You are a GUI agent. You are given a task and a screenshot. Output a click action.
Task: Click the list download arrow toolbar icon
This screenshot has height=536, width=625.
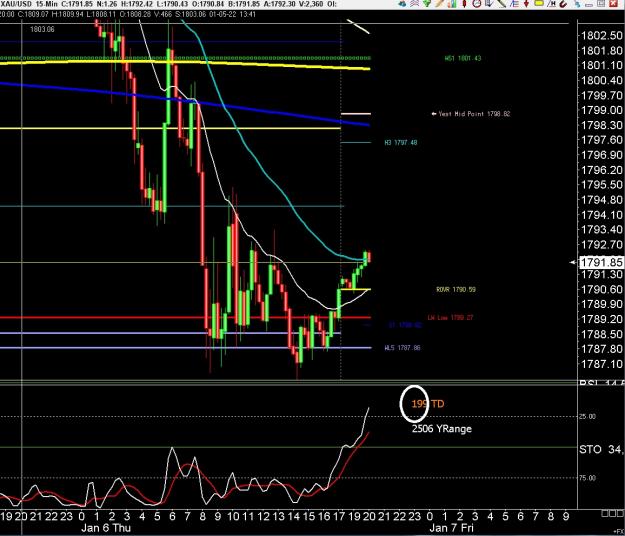pos(489,4)
